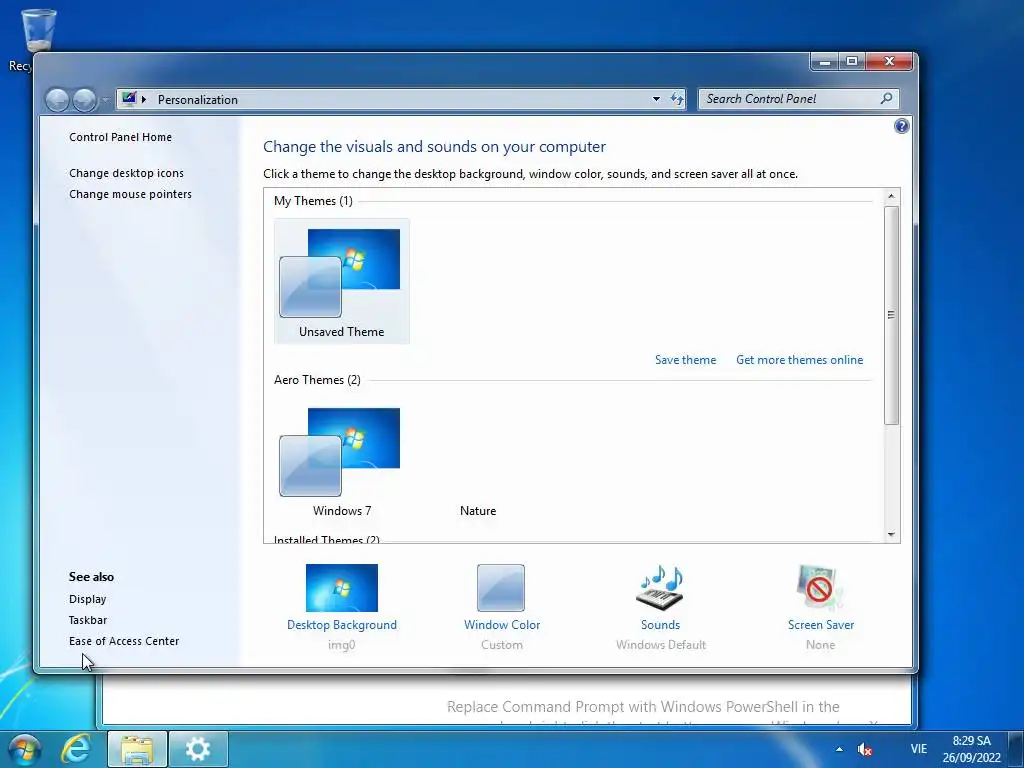Click the theme list scroll down arrow
The width and height of the screenshot is (1024, 768).
(x=891, y=534)
